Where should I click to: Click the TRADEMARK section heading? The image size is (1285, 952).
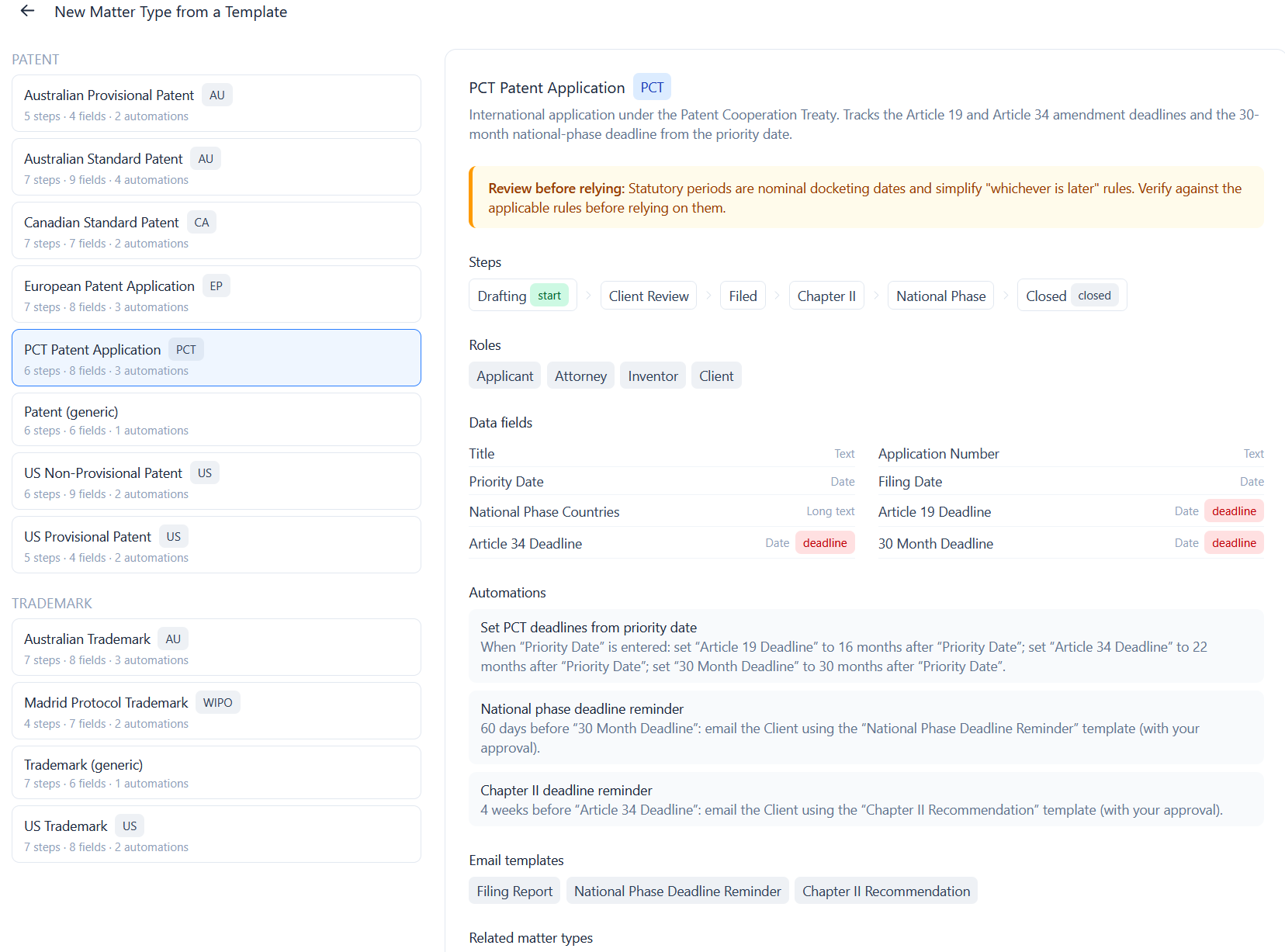click(51, 603)
